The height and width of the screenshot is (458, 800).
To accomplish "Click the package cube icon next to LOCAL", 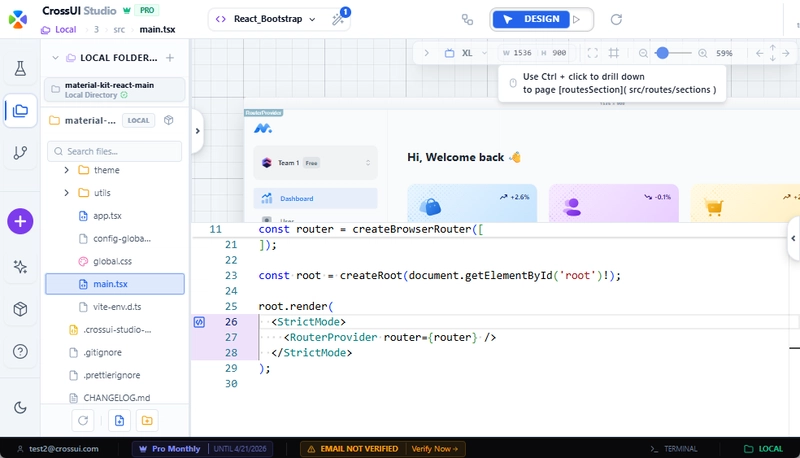I will [x=169, y=120].
